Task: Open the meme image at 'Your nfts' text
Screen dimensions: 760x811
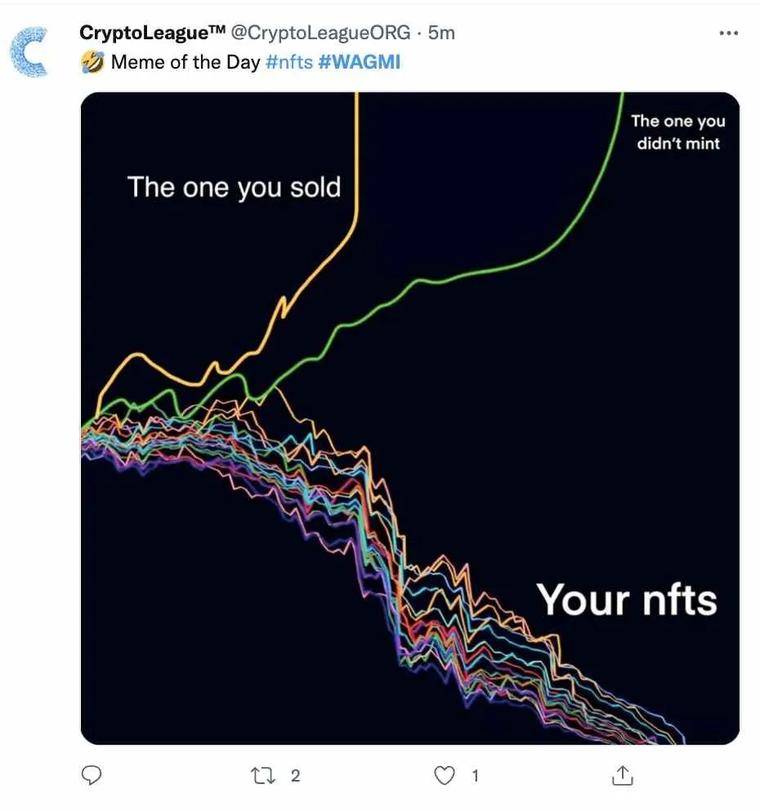Action: [x=627, y=599]
